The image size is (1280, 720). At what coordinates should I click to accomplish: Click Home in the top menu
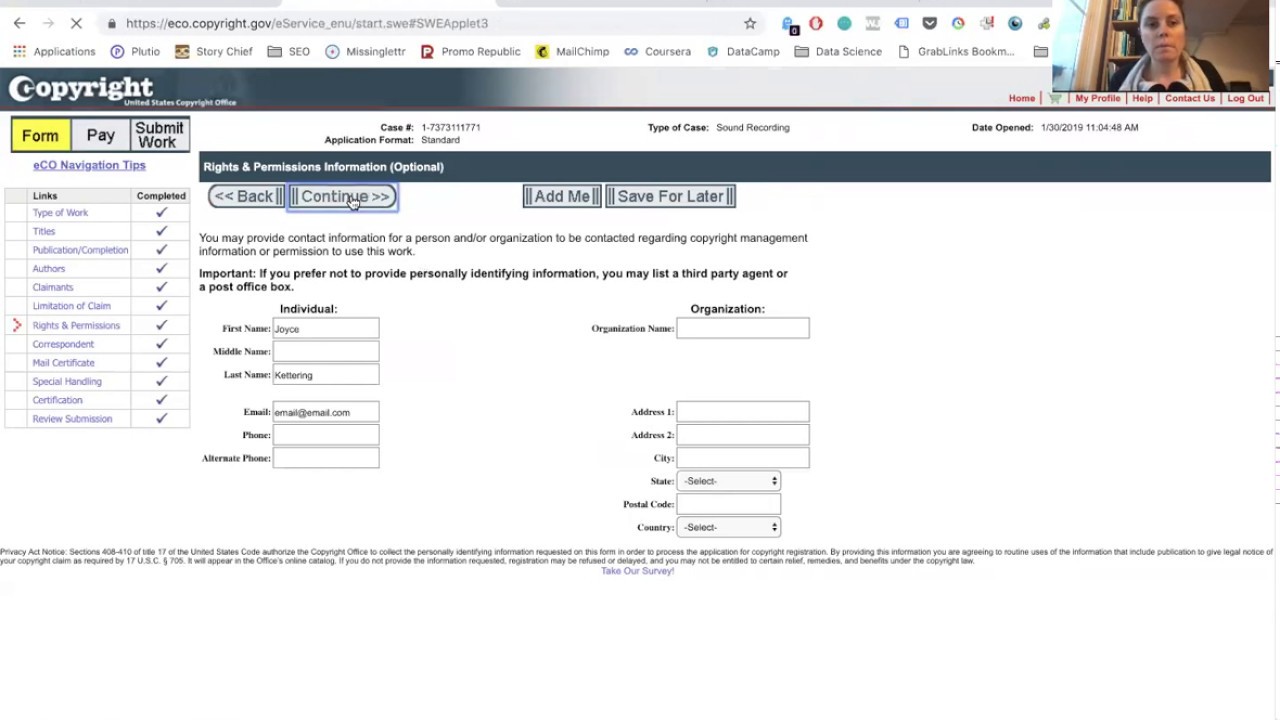[x=1021, y=98]
